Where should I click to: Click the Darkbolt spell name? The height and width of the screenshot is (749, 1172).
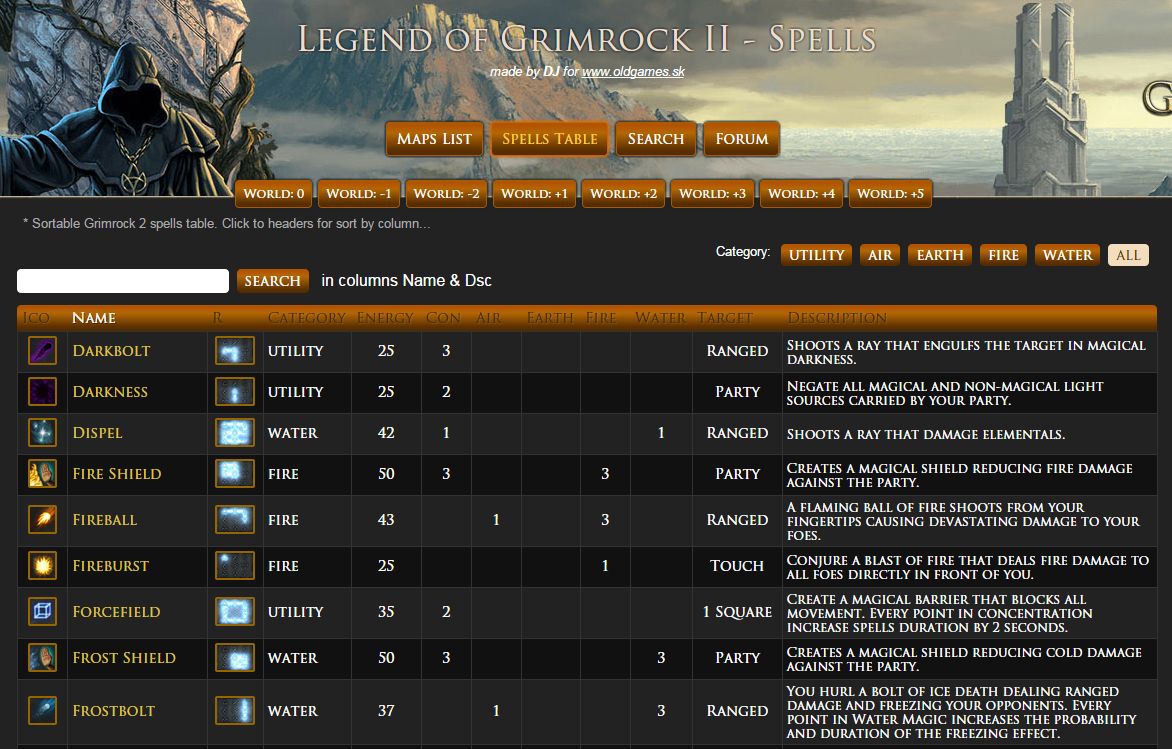(x=111, y=351)
